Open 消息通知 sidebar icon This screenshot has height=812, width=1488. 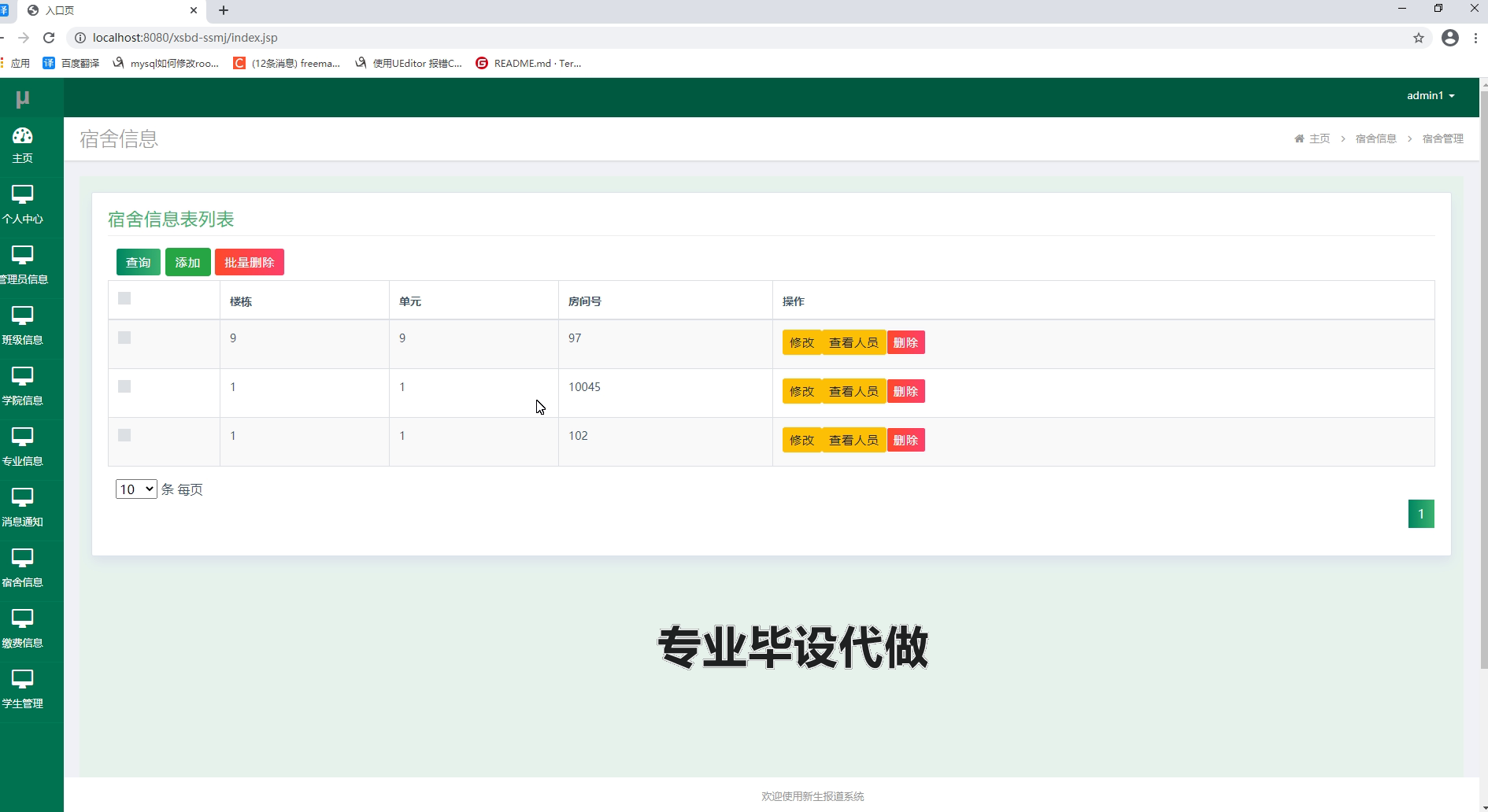pyautogui.click(x=22, y=497)
